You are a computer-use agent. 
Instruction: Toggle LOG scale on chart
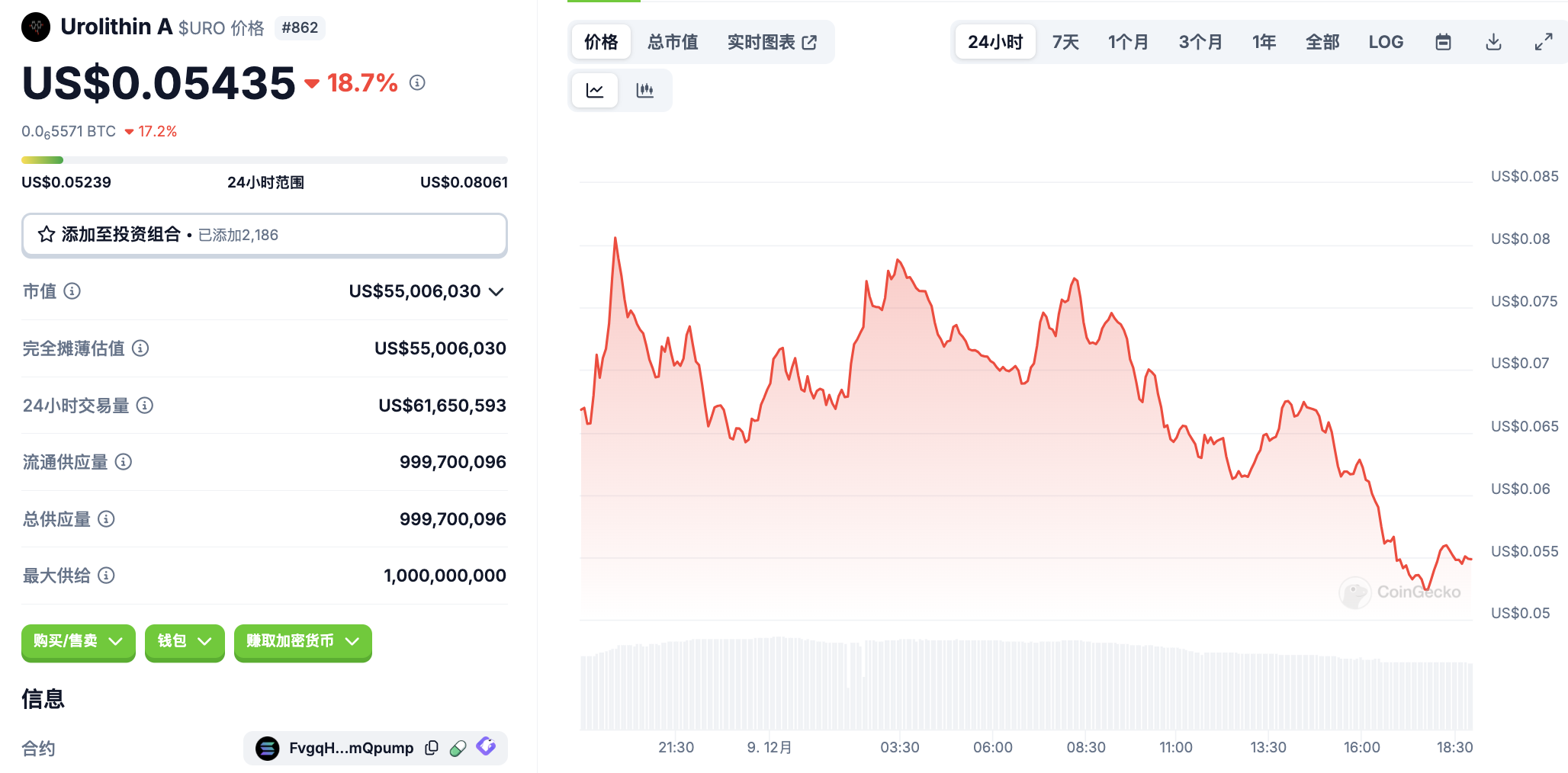tap(1386, 42)
